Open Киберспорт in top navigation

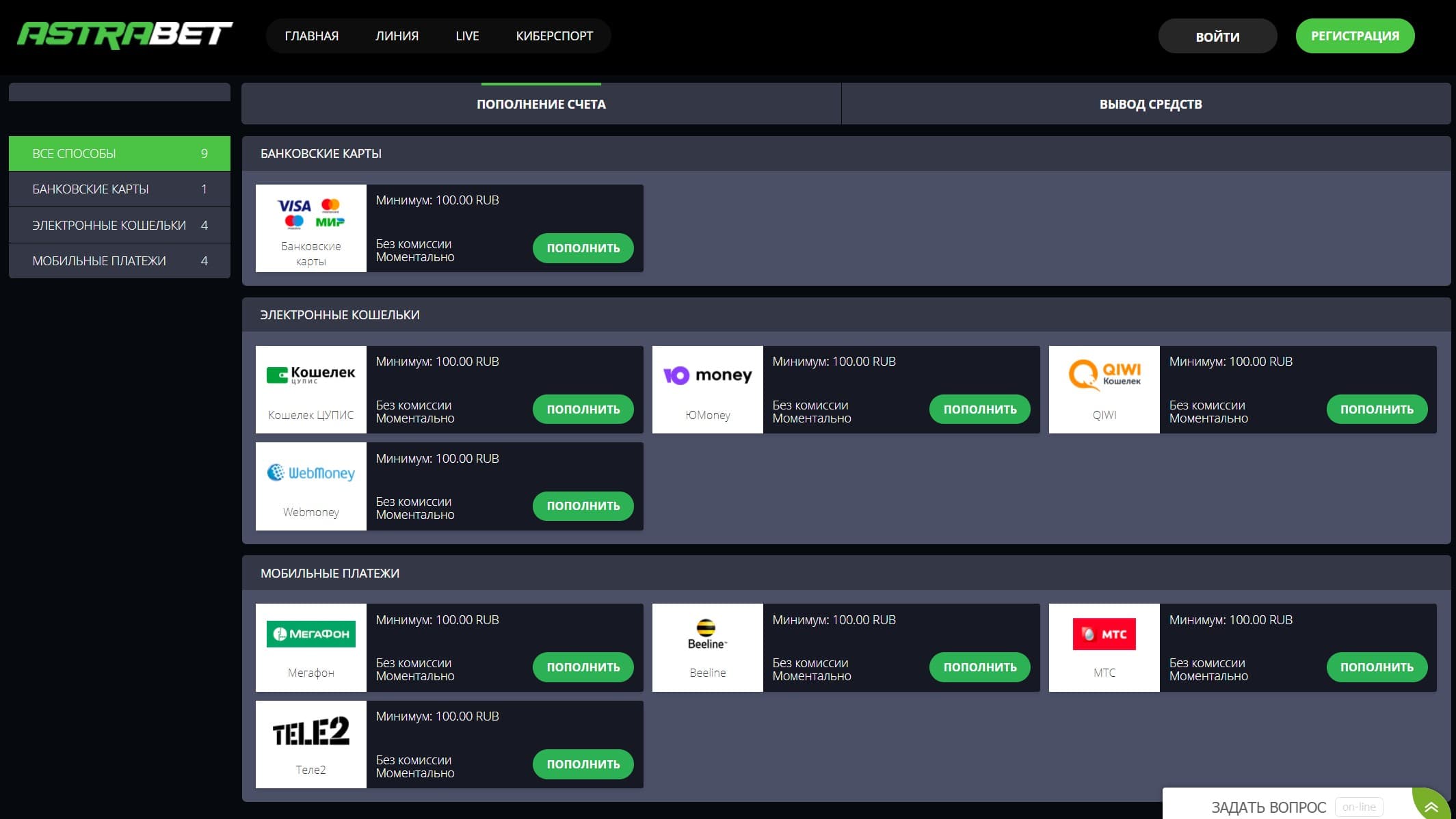(554, 36)
